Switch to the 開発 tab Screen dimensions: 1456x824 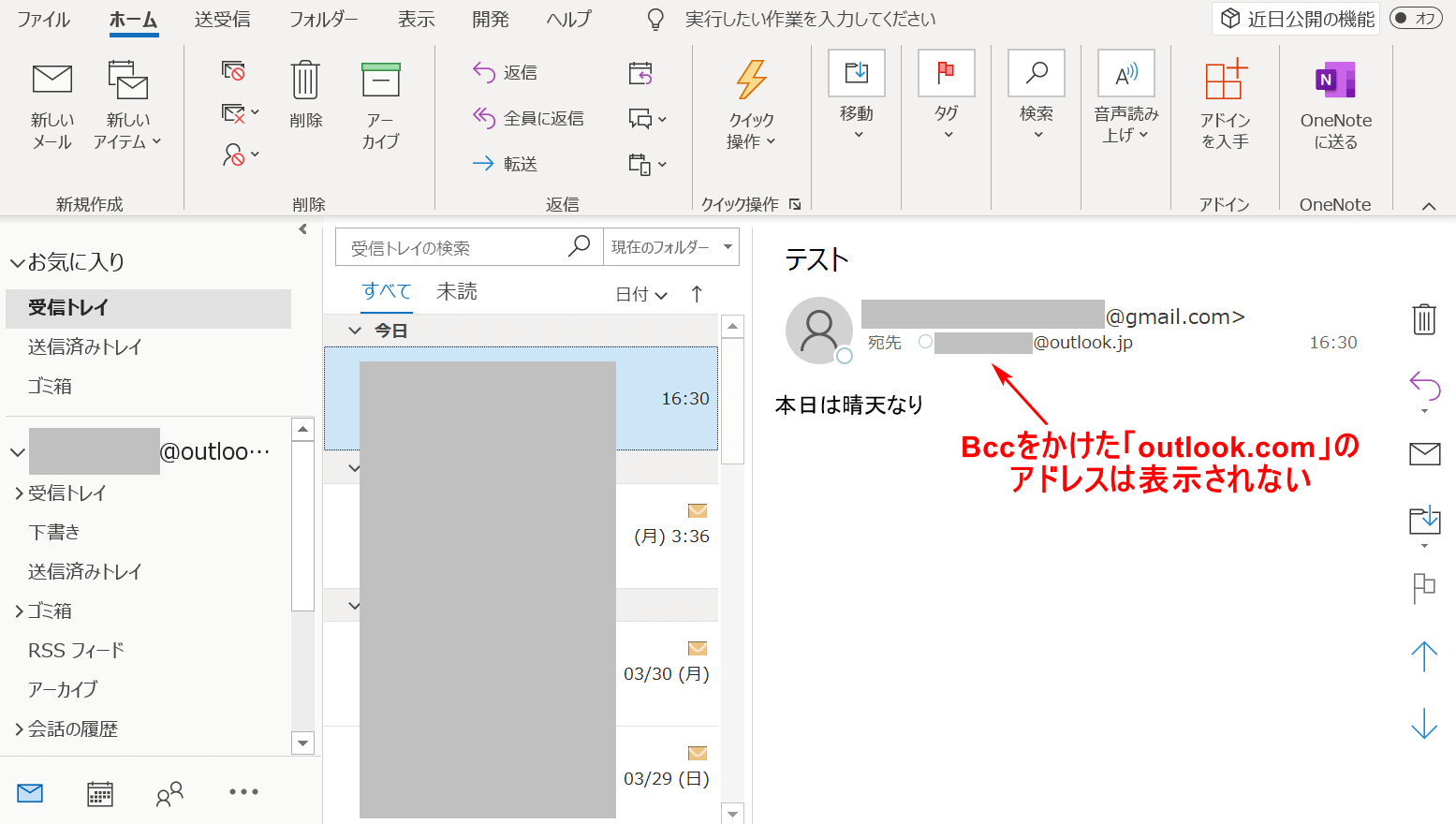click(490, 20)
